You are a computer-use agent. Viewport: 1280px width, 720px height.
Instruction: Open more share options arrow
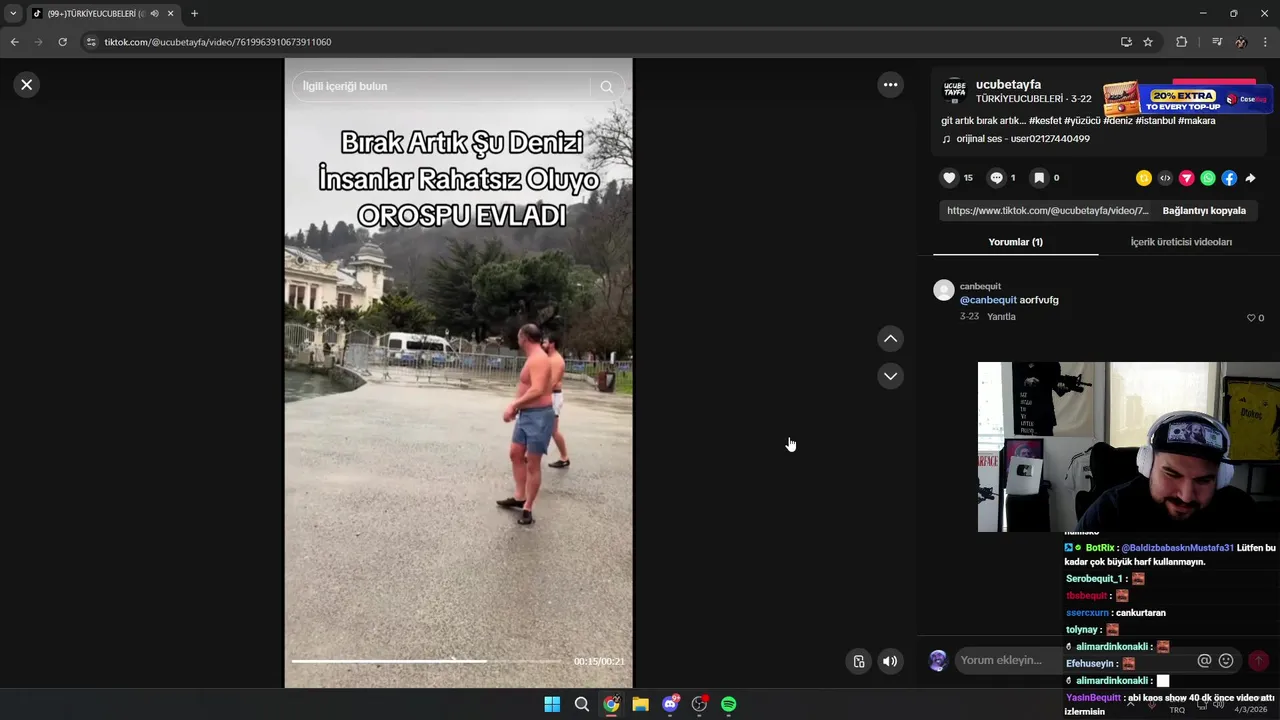click(1250, 178)
